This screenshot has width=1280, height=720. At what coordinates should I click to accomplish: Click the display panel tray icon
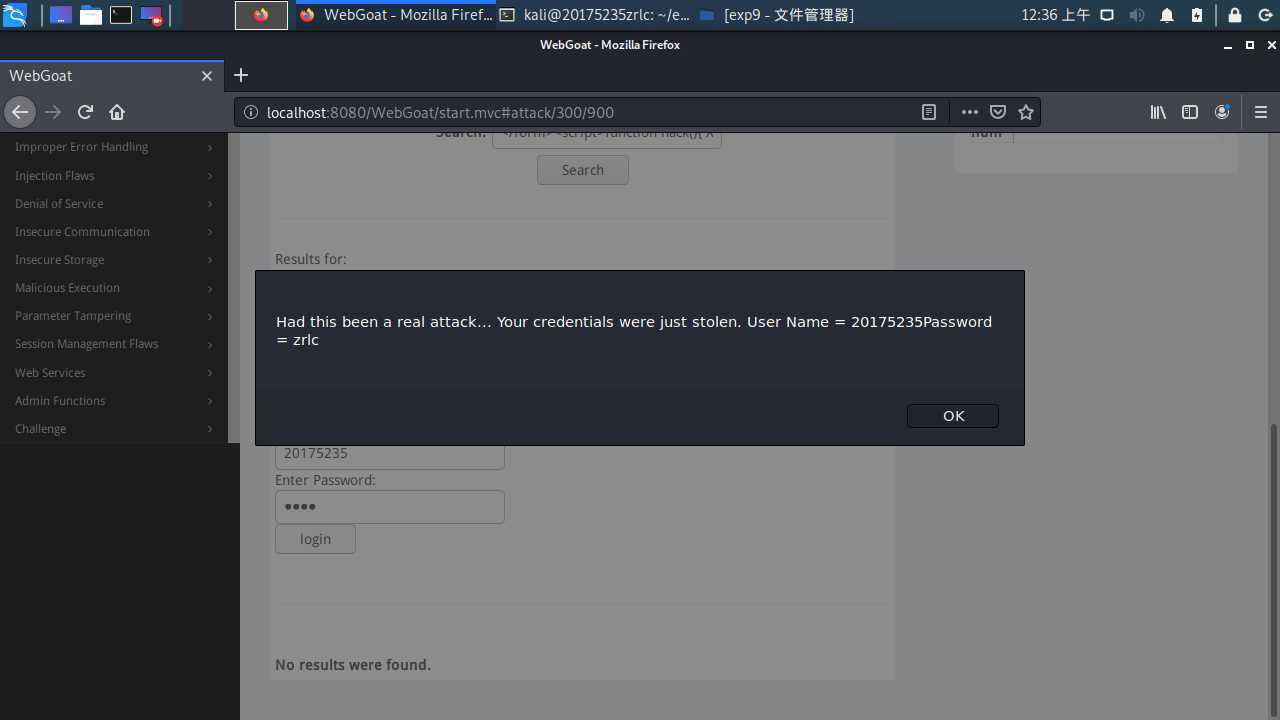(1107, 15)
